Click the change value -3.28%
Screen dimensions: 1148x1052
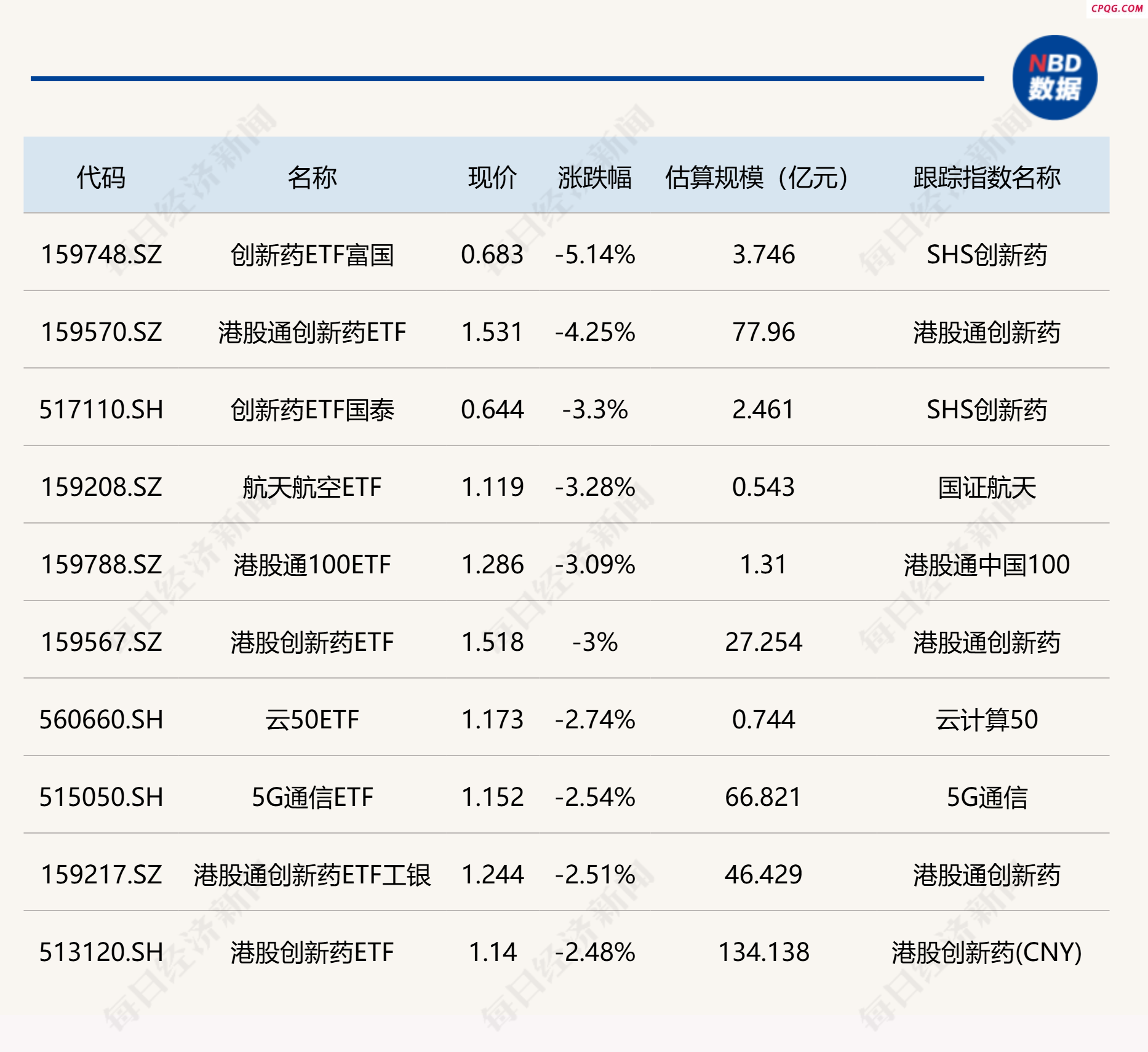pyautogui.click(x=595, y=487)
